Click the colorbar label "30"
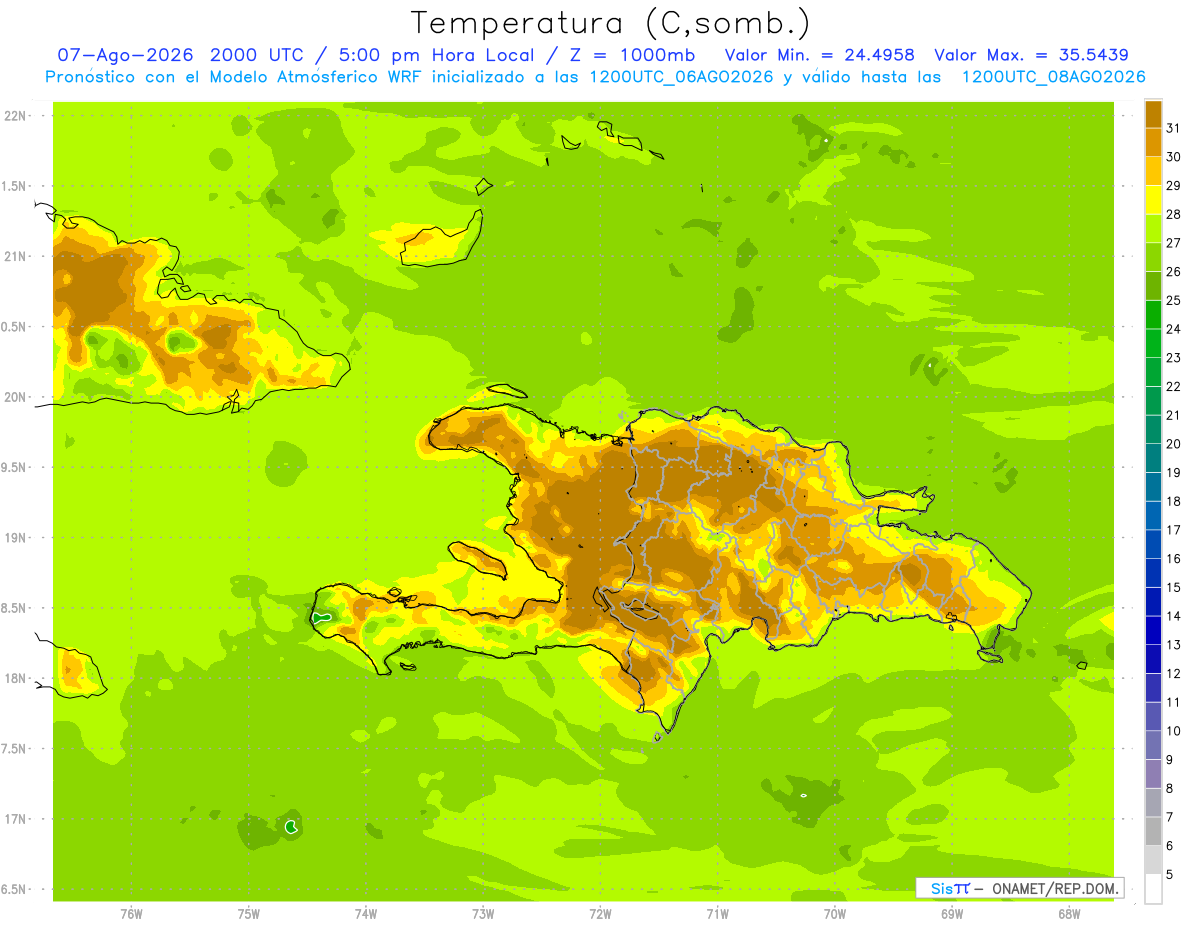 pos(1174,157)
